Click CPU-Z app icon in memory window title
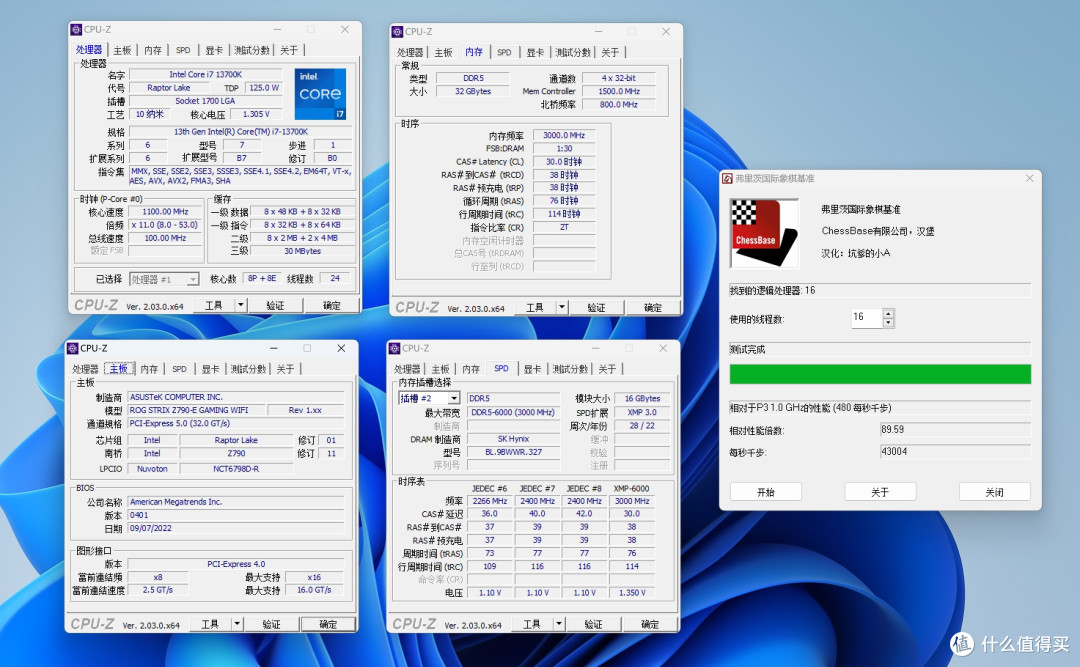The image size is (1080, 667). click(397, 32)
